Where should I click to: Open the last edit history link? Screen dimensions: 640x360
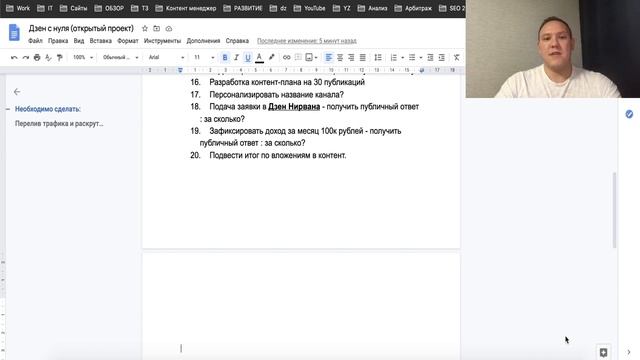[x=307, y=41]
